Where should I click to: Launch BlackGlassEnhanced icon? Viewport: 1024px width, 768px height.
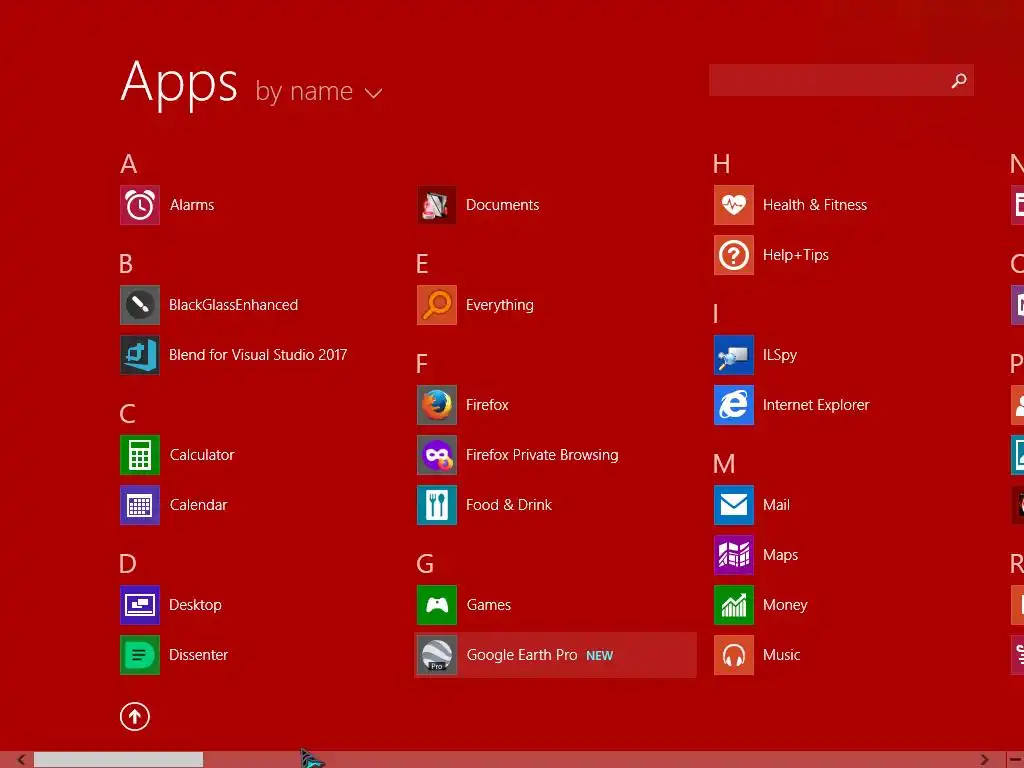coord(140,305)
